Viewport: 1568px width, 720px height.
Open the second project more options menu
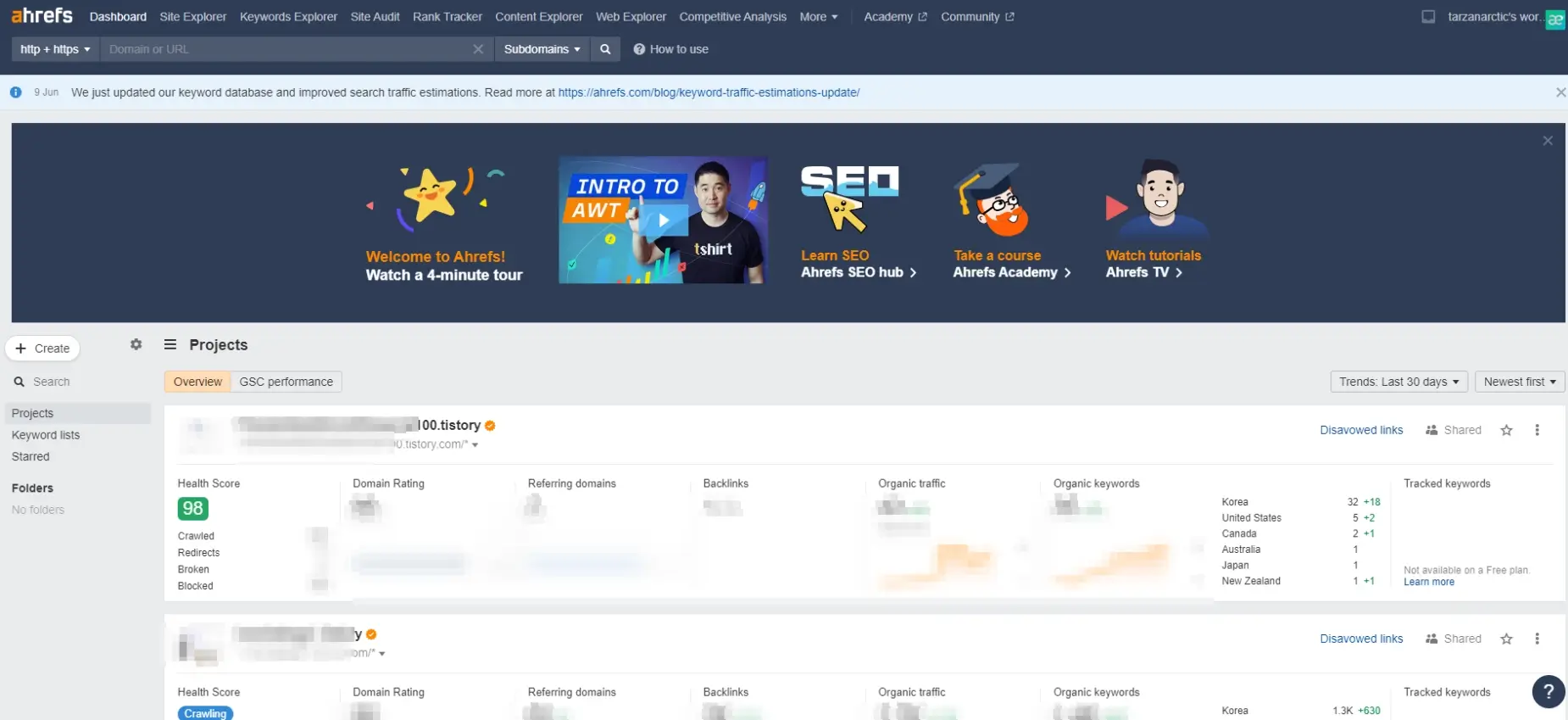[x=1537, y=639]
